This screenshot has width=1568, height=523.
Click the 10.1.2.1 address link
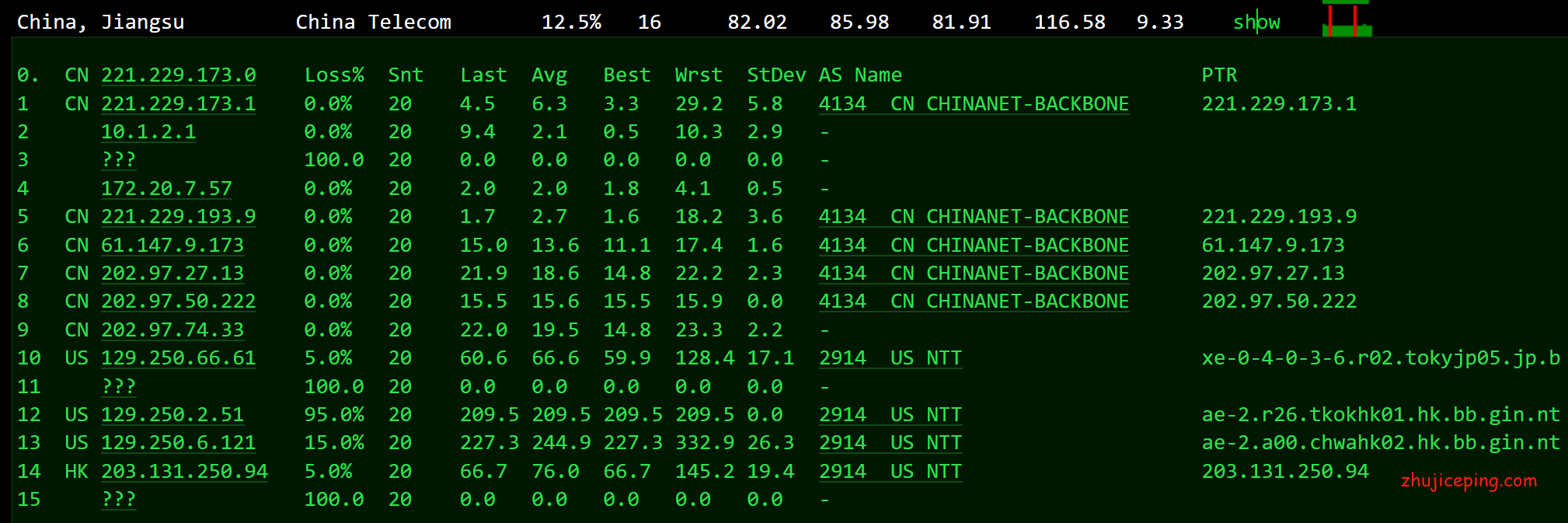click(x=148, y=131)
